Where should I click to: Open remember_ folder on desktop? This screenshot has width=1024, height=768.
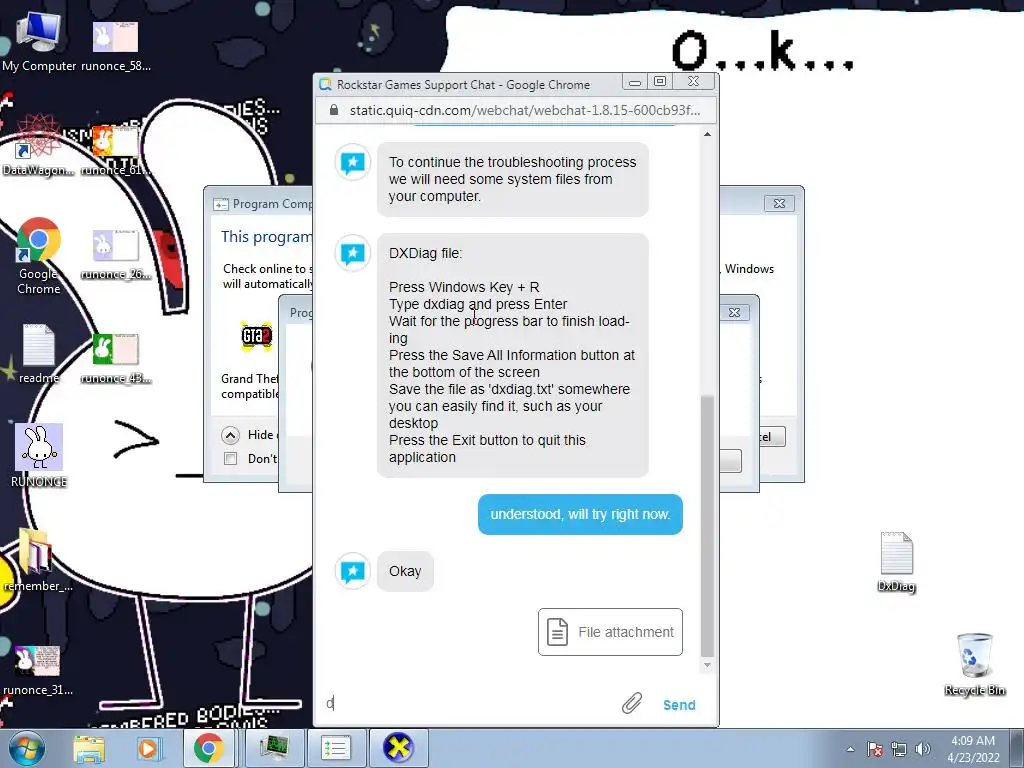click(37, 560)
